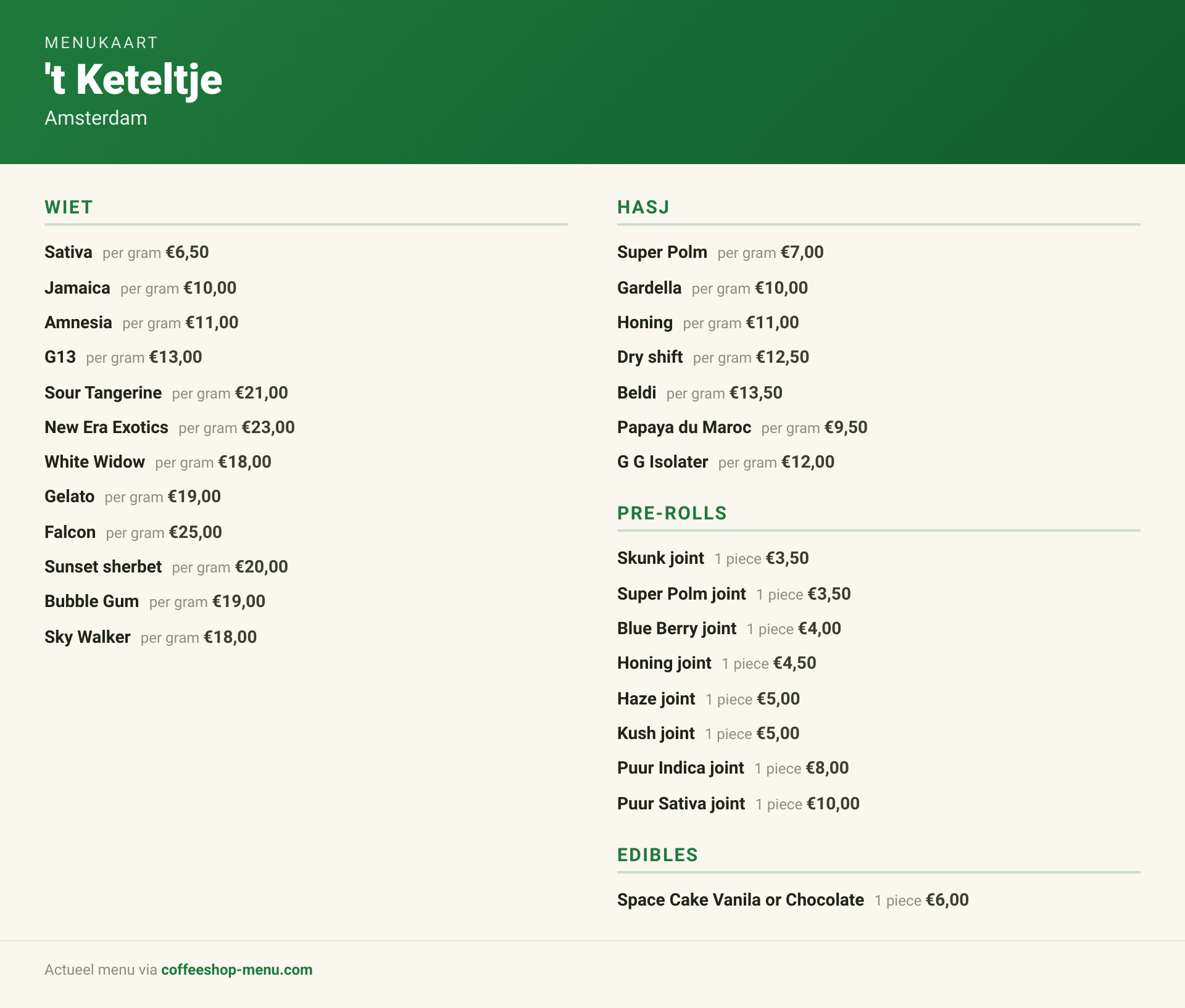Click the €25,00 price for Falcon
Image resolution: width=1185 pixels, height=1008 pixels.
[x=196, y=532]
